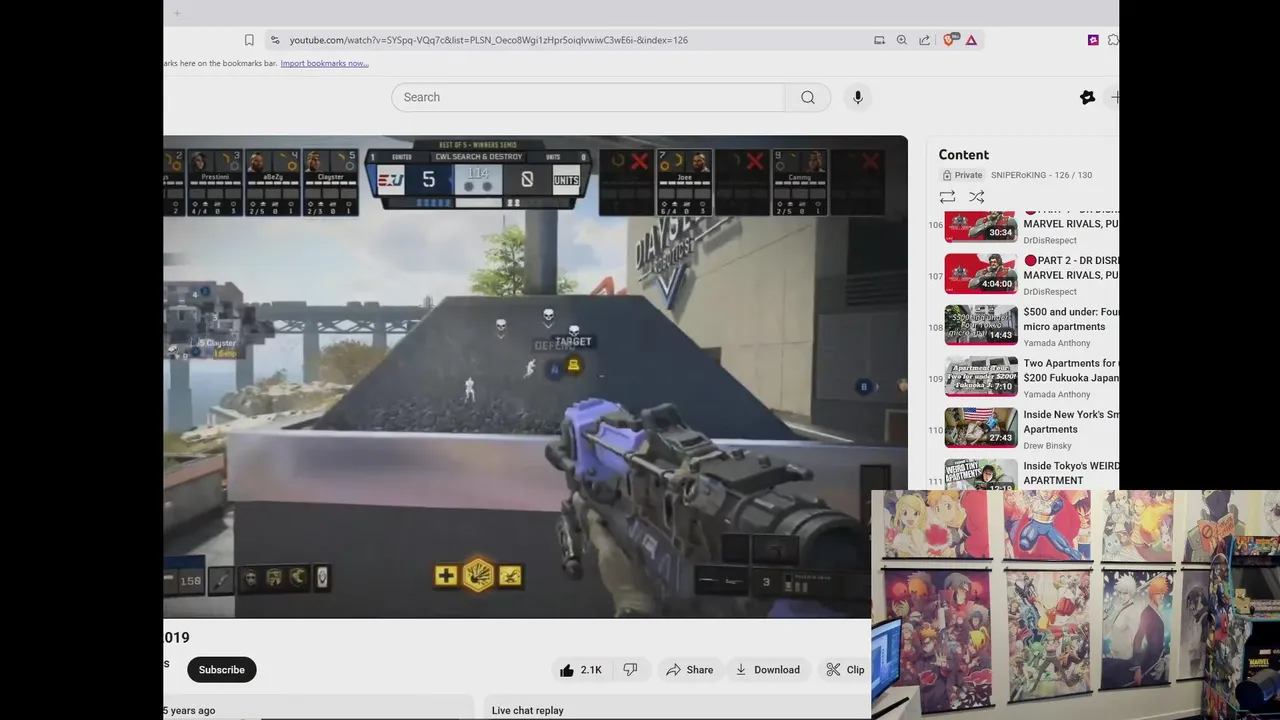Open the purple extension icon in toolbar
The height and width of the screenshot is (720, 1280).
[x=1093, y=40]
